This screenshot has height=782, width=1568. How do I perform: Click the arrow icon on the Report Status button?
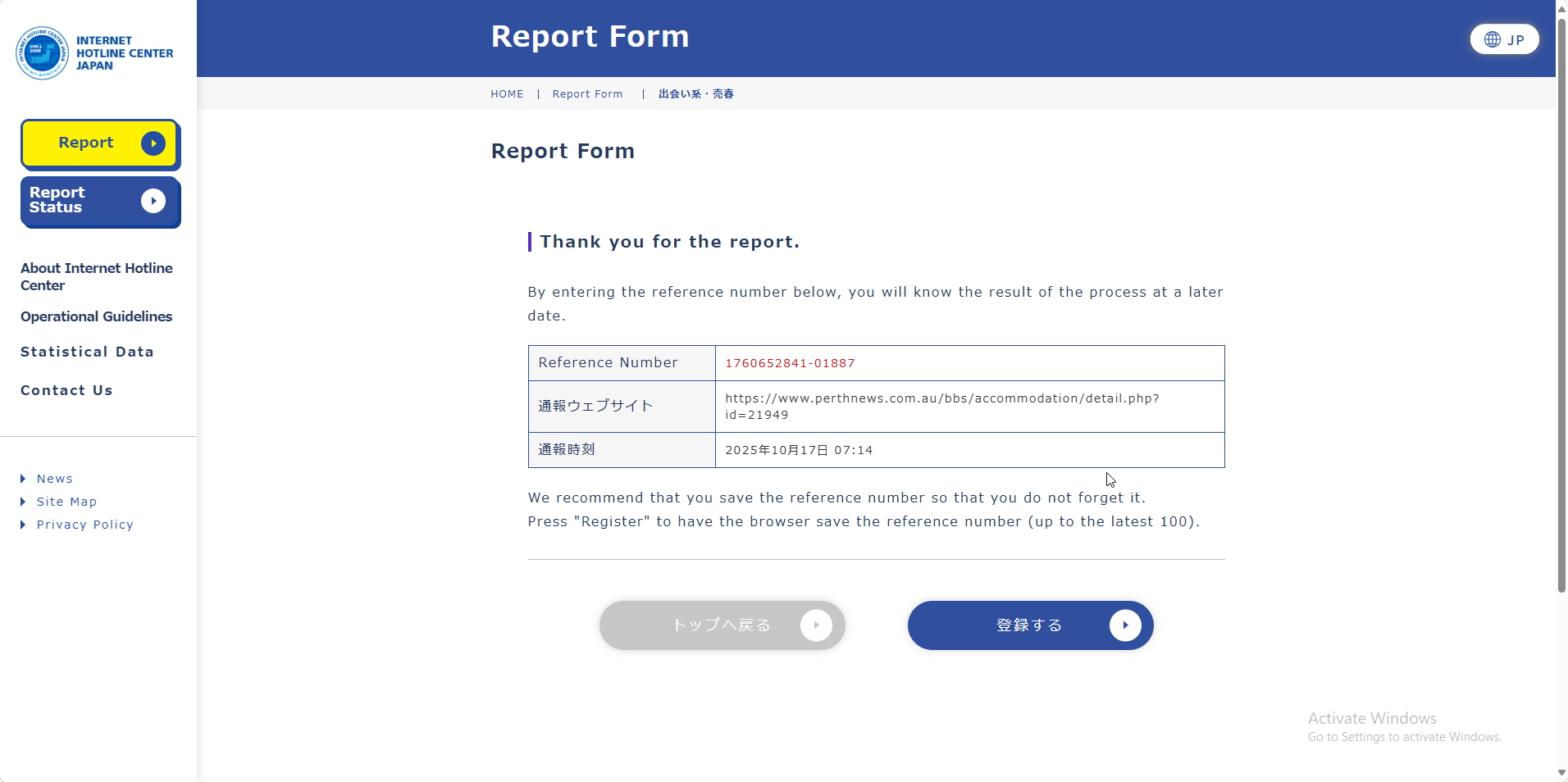[153, 201]
